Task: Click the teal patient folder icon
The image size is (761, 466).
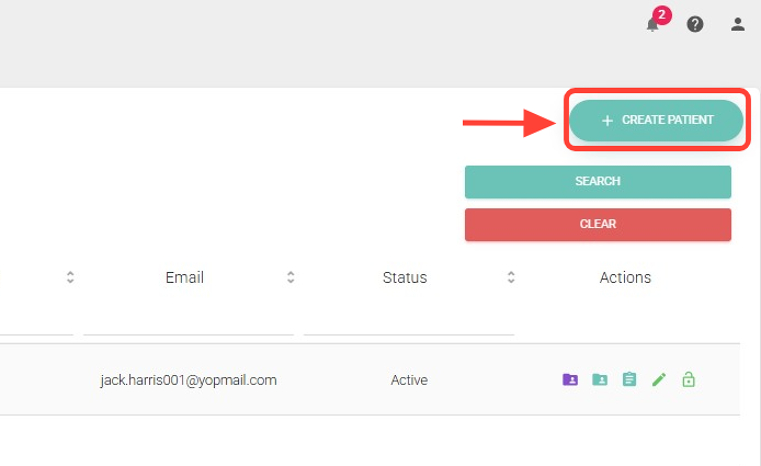Action: (x=599, y=380)
